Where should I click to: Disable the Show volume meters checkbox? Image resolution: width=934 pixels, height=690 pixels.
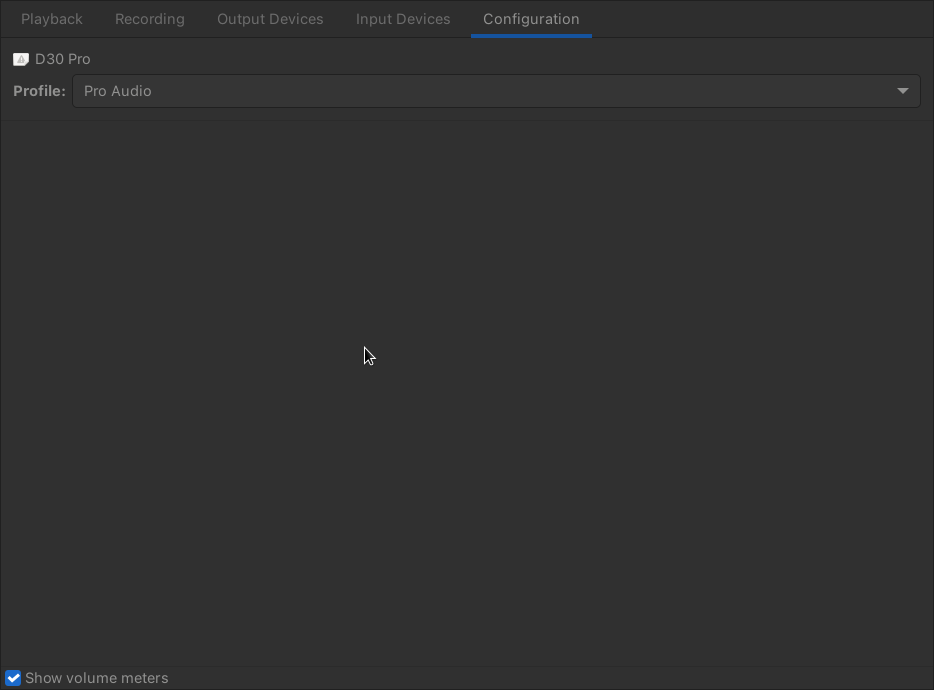pos(13,678)
